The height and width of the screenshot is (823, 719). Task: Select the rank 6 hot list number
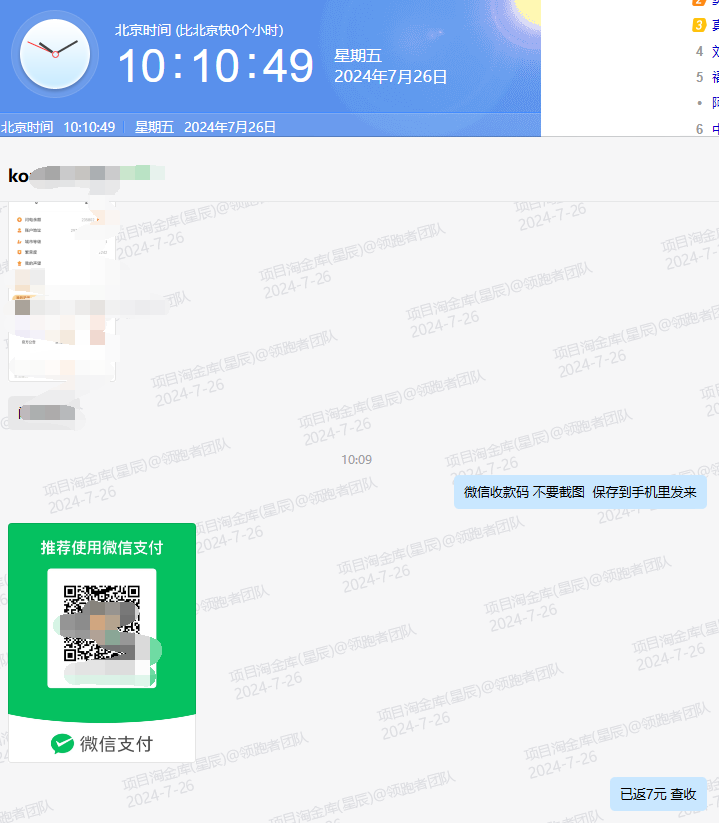[x=699, y=128]
